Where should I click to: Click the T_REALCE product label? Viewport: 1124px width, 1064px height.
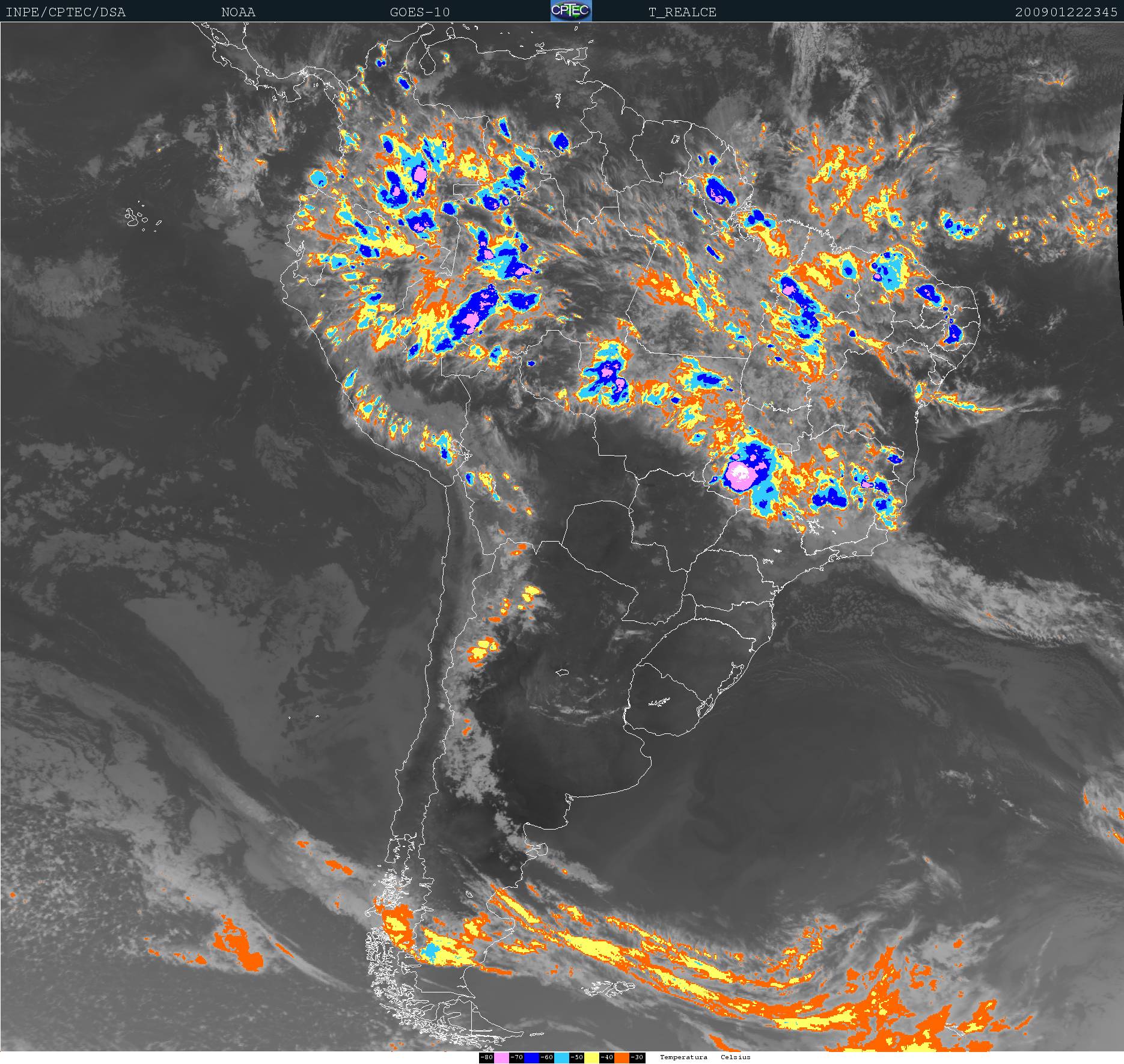point(682,12)
